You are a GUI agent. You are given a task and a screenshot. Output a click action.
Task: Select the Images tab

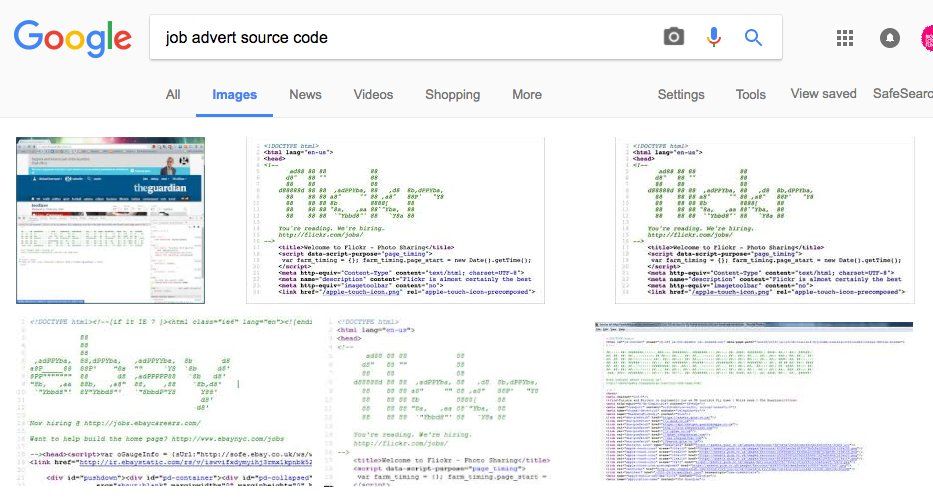(235, 95)
